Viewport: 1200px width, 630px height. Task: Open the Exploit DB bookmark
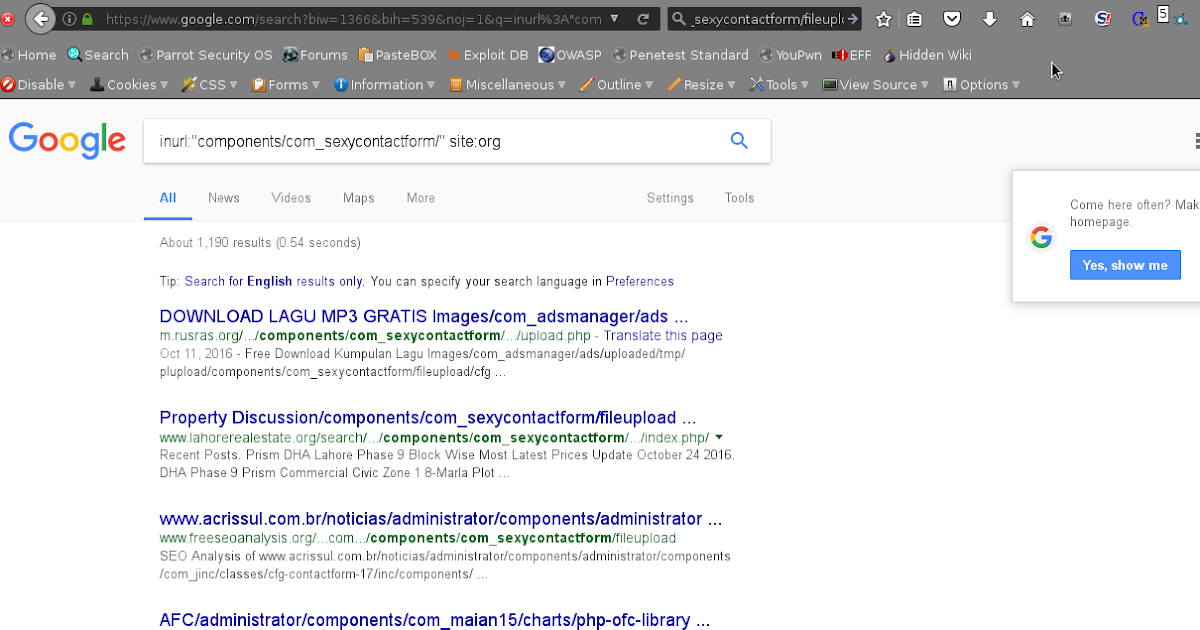click(488, 55)
